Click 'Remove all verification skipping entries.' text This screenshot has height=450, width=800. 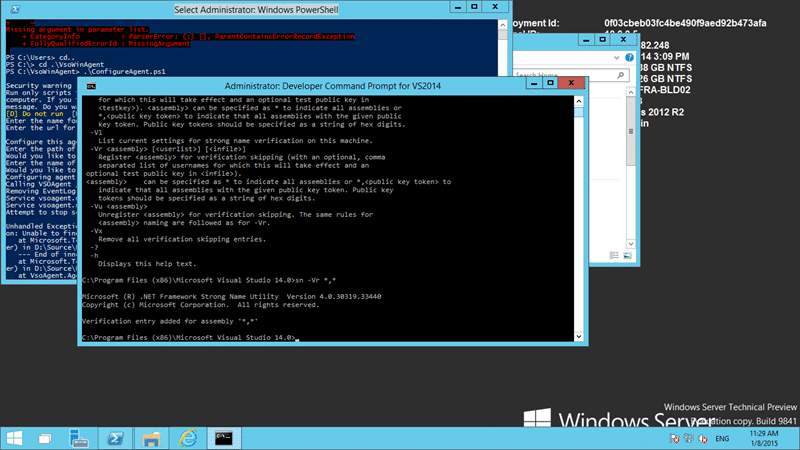click(182, 239)
